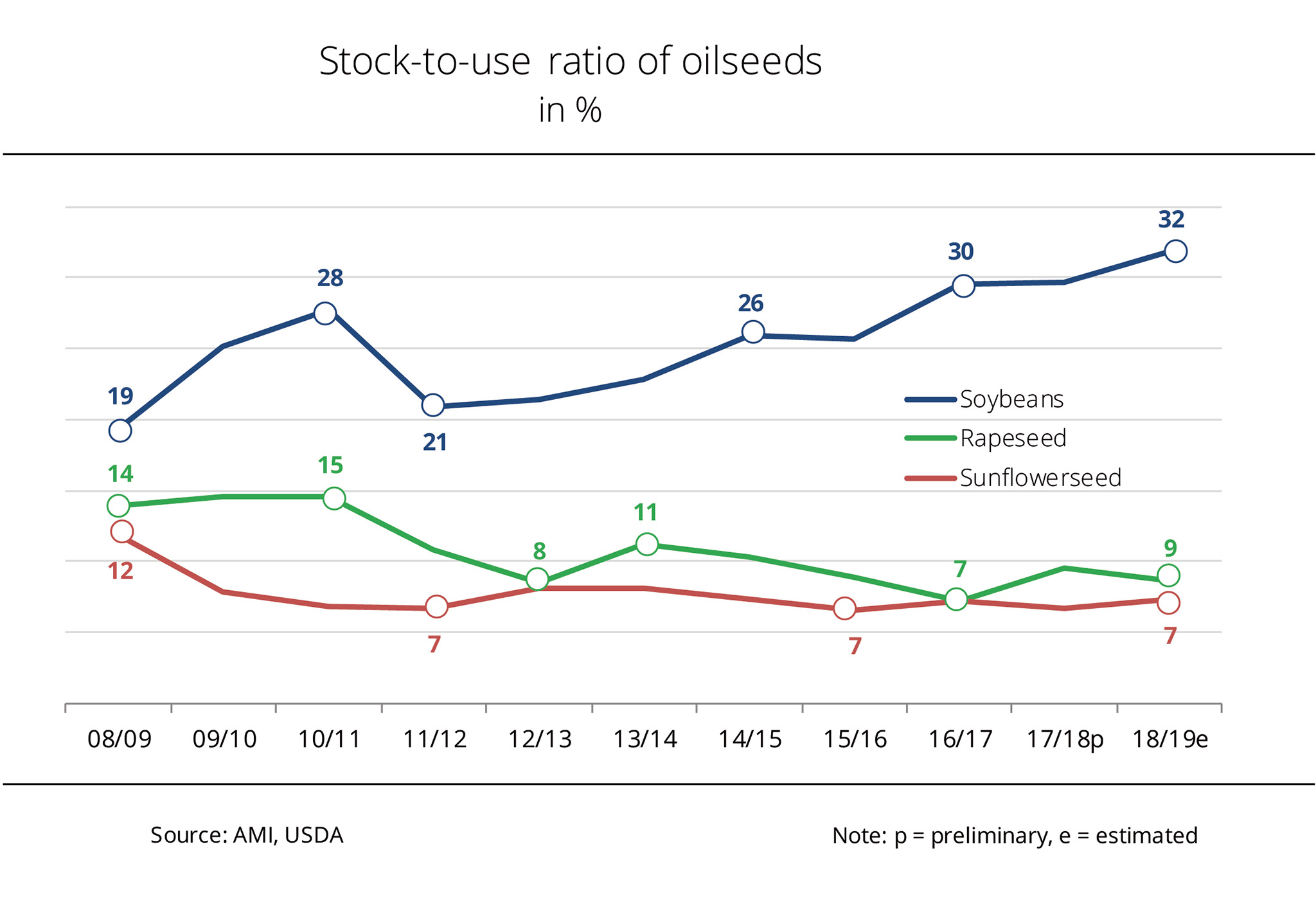Click the Rapeseed 13/14 marker labeled 11

pos(647,544)
